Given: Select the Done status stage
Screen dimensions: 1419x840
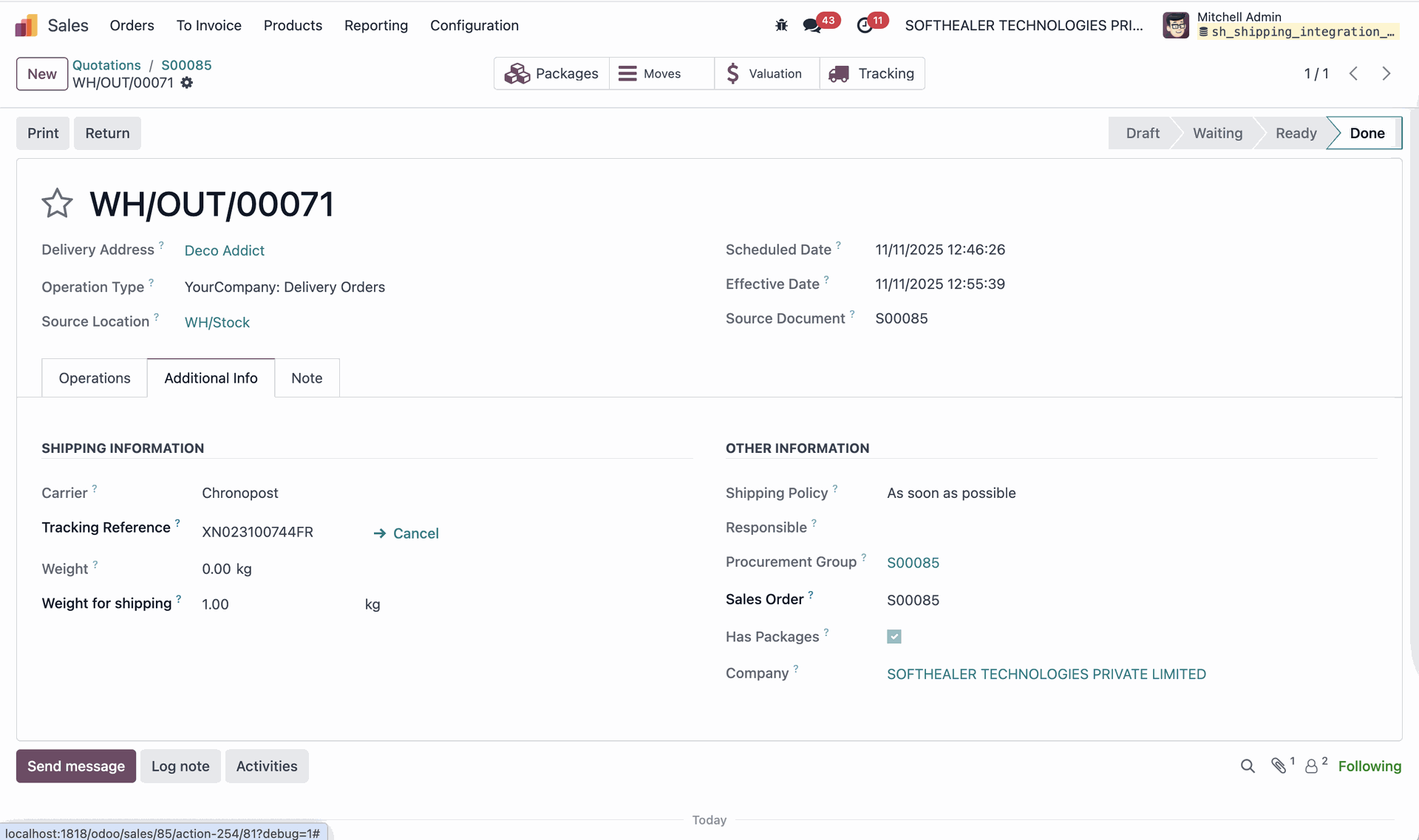Looking at the screenshot, I should [1367, 133].
